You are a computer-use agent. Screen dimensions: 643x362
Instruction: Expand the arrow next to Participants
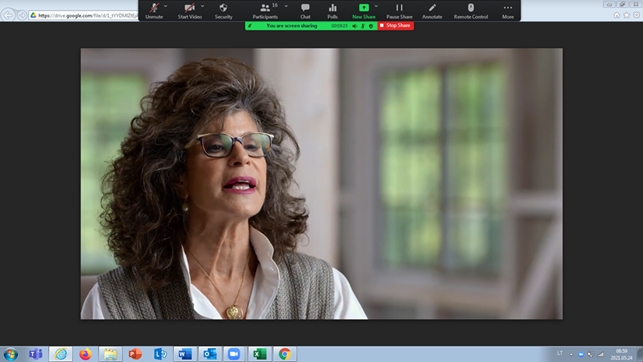coord(286,6)
